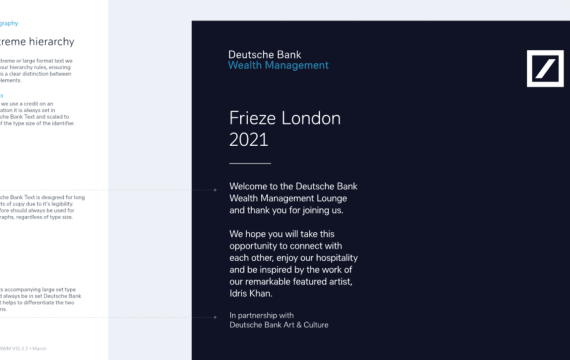
Task: Click the Deutsche Bank identifier text
Action: coord(265,55)
